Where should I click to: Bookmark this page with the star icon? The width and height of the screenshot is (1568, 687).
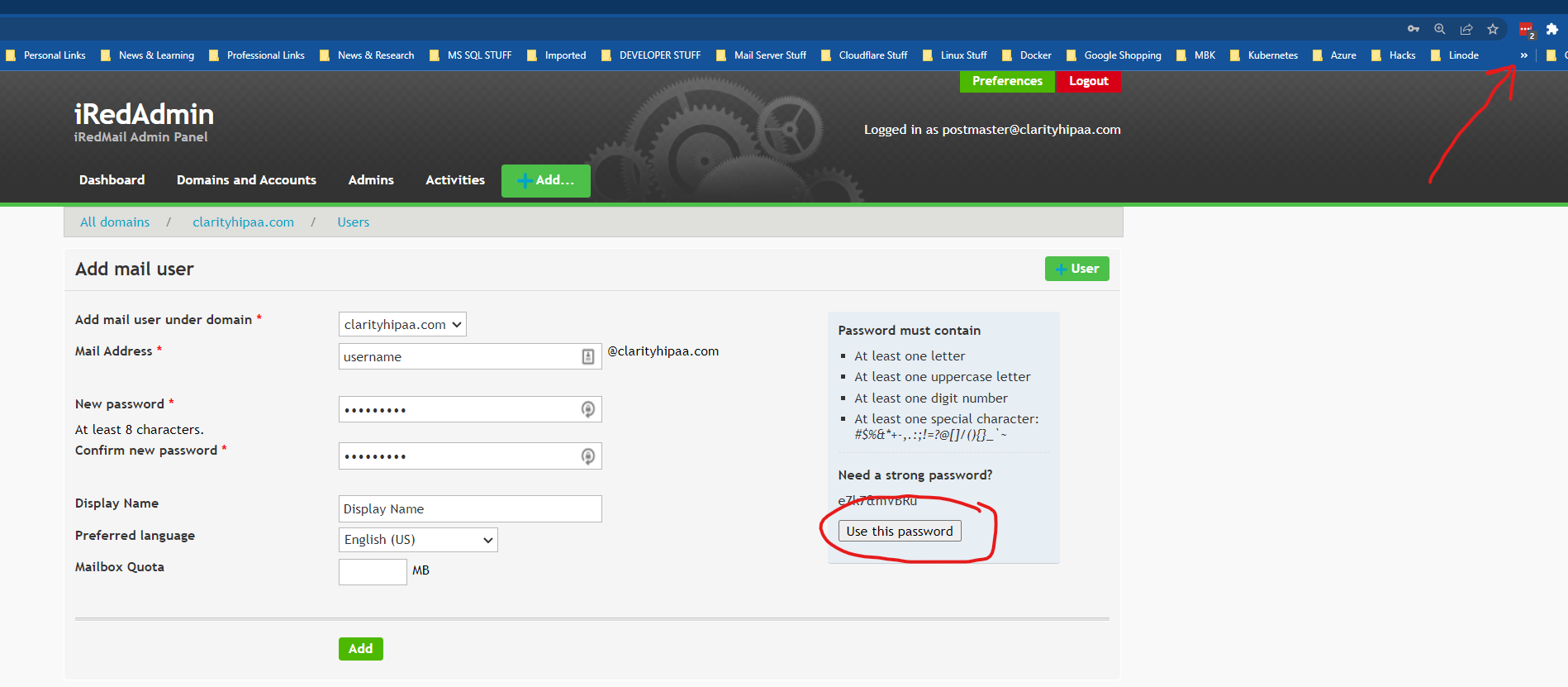pos(1493,29)
